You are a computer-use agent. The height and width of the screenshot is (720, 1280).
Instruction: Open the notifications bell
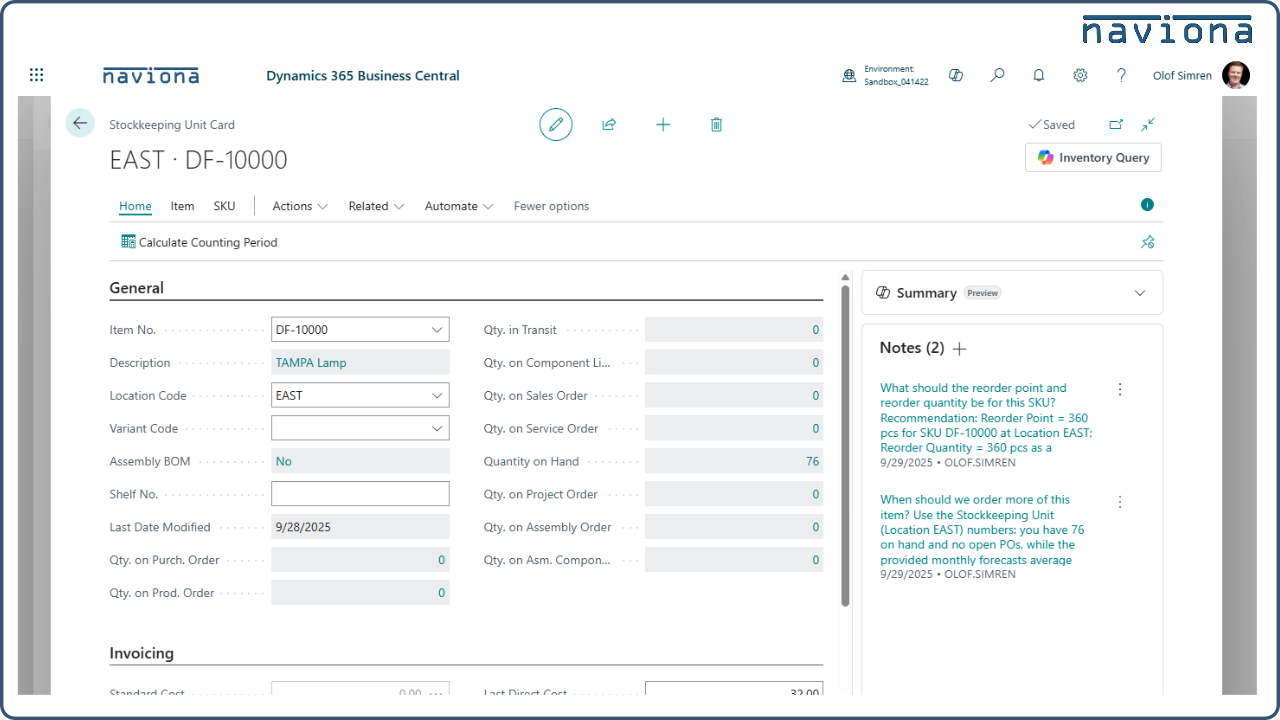click(1039, 75)
